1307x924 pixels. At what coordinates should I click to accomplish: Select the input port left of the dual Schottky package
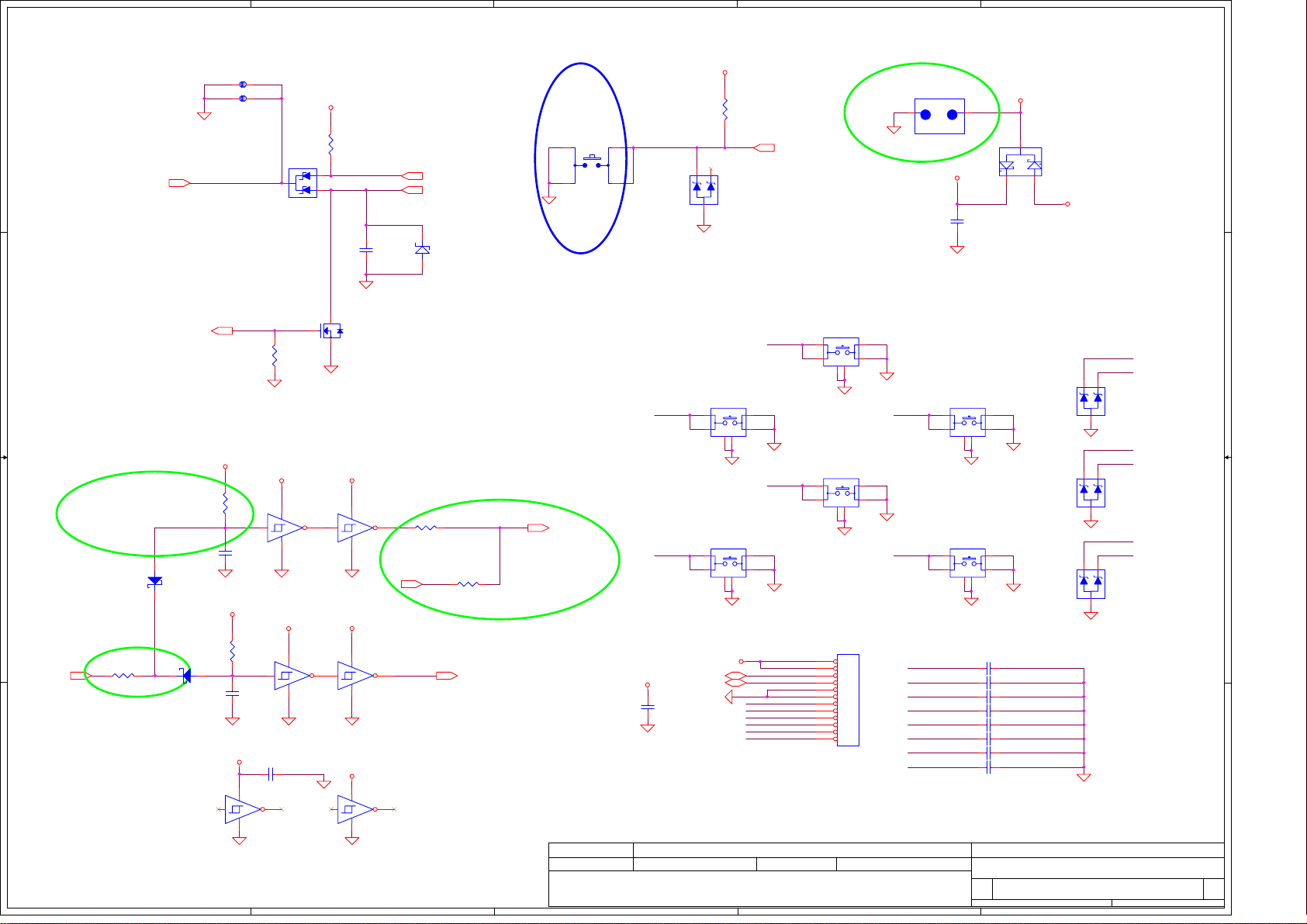pyautogui.click(x=180, y=183)
